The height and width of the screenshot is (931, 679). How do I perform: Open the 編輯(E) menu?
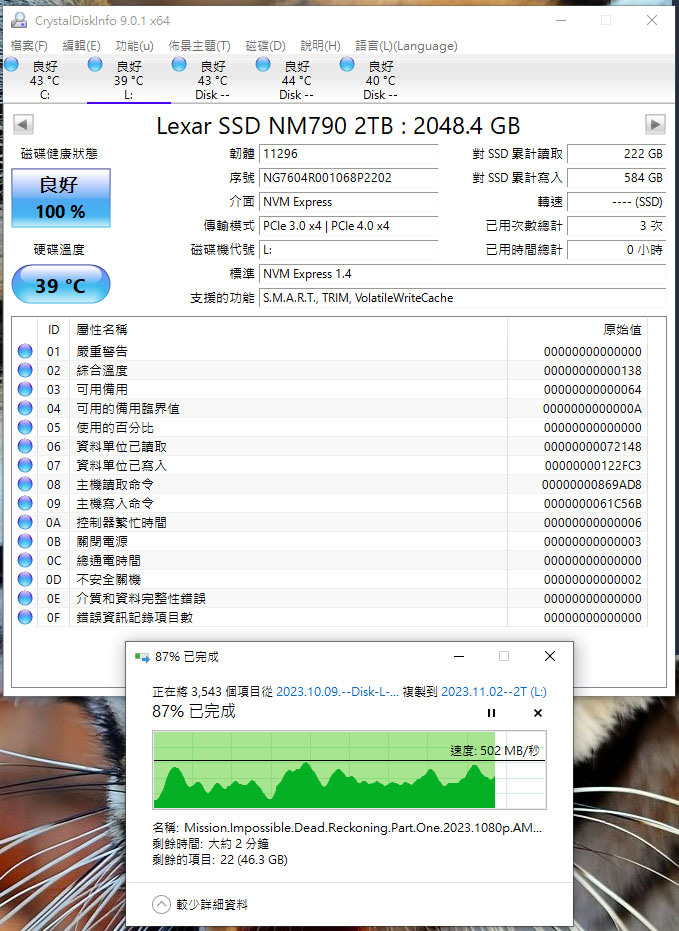[x=81, y=46]
